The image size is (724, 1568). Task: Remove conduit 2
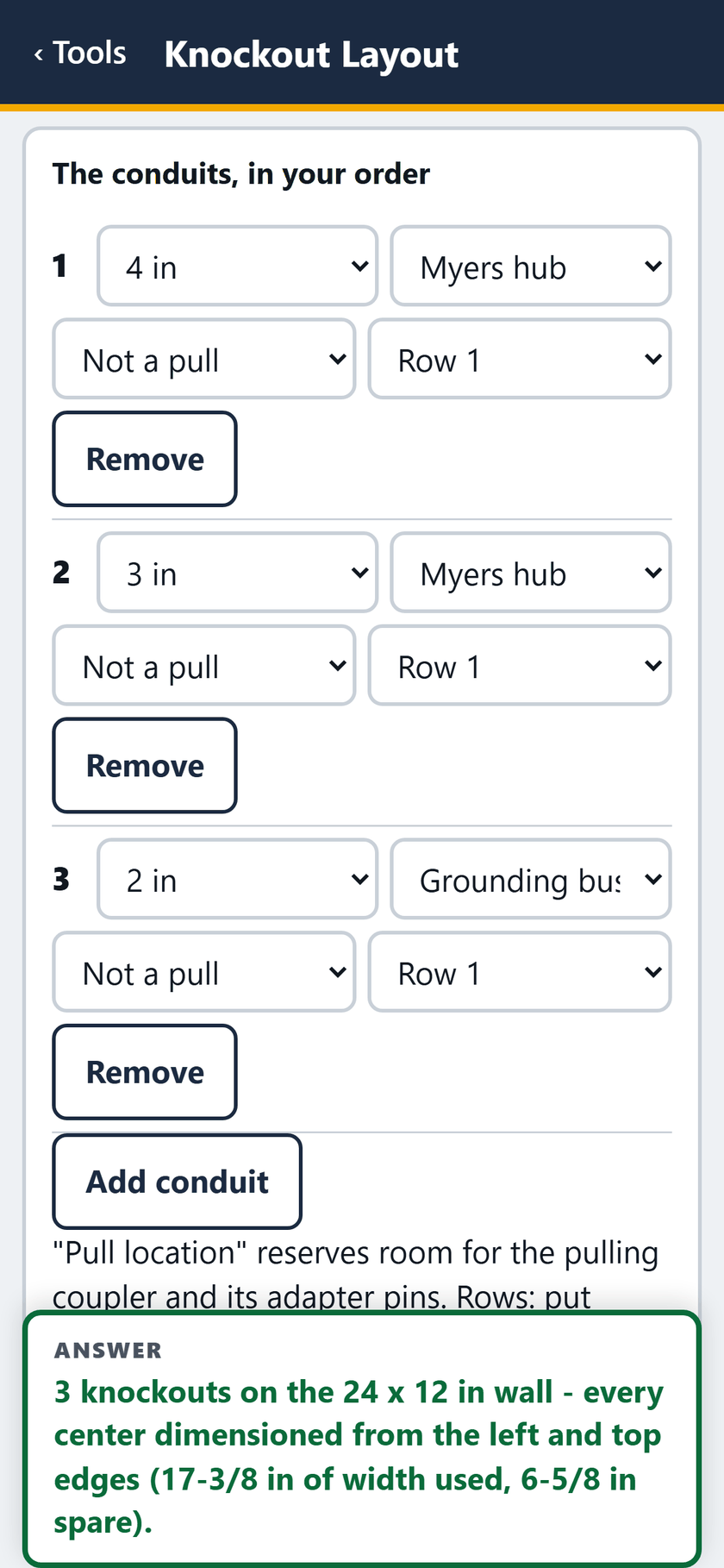(145, 766)
